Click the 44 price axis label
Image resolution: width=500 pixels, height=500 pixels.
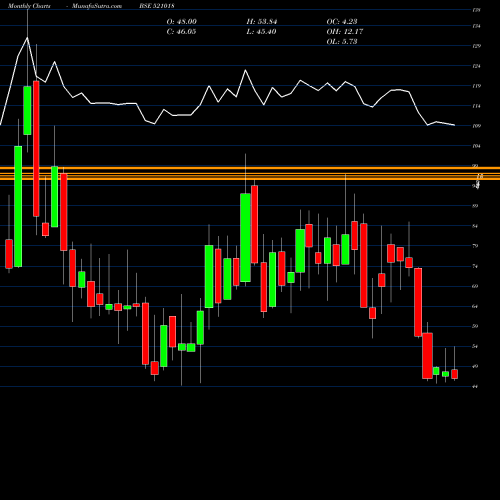(x=476, y=386)
